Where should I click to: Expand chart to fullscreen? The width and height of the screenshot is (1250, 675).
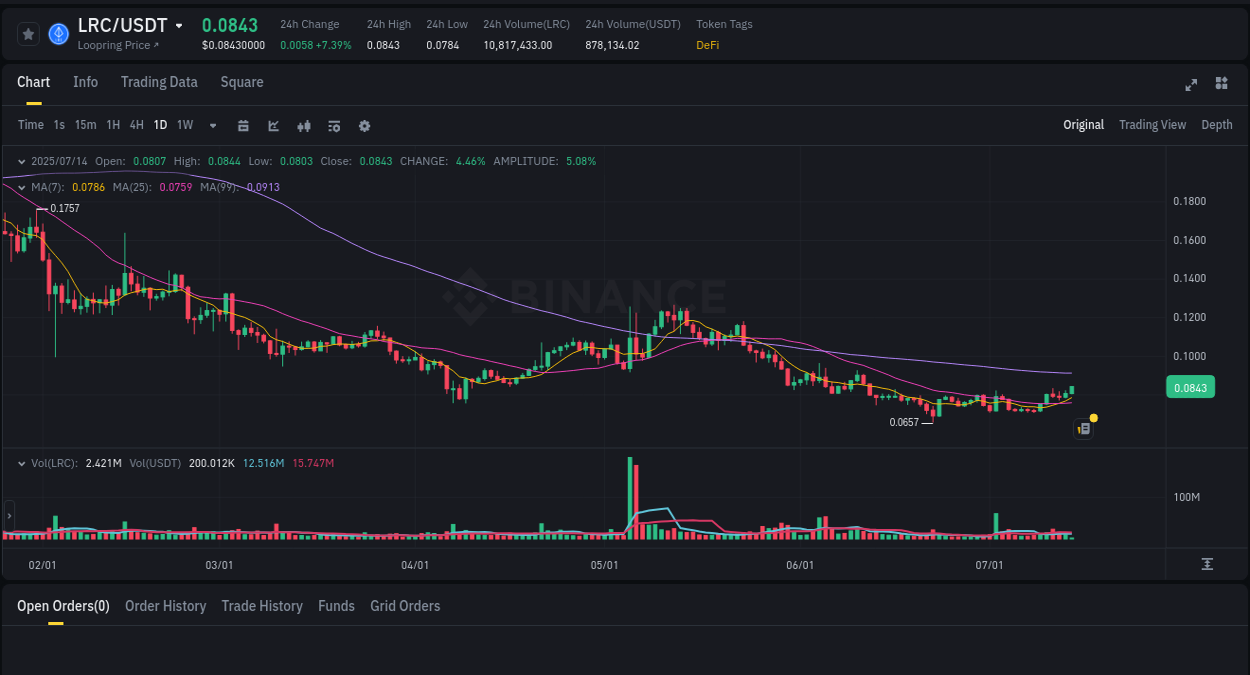point(1190,85)
